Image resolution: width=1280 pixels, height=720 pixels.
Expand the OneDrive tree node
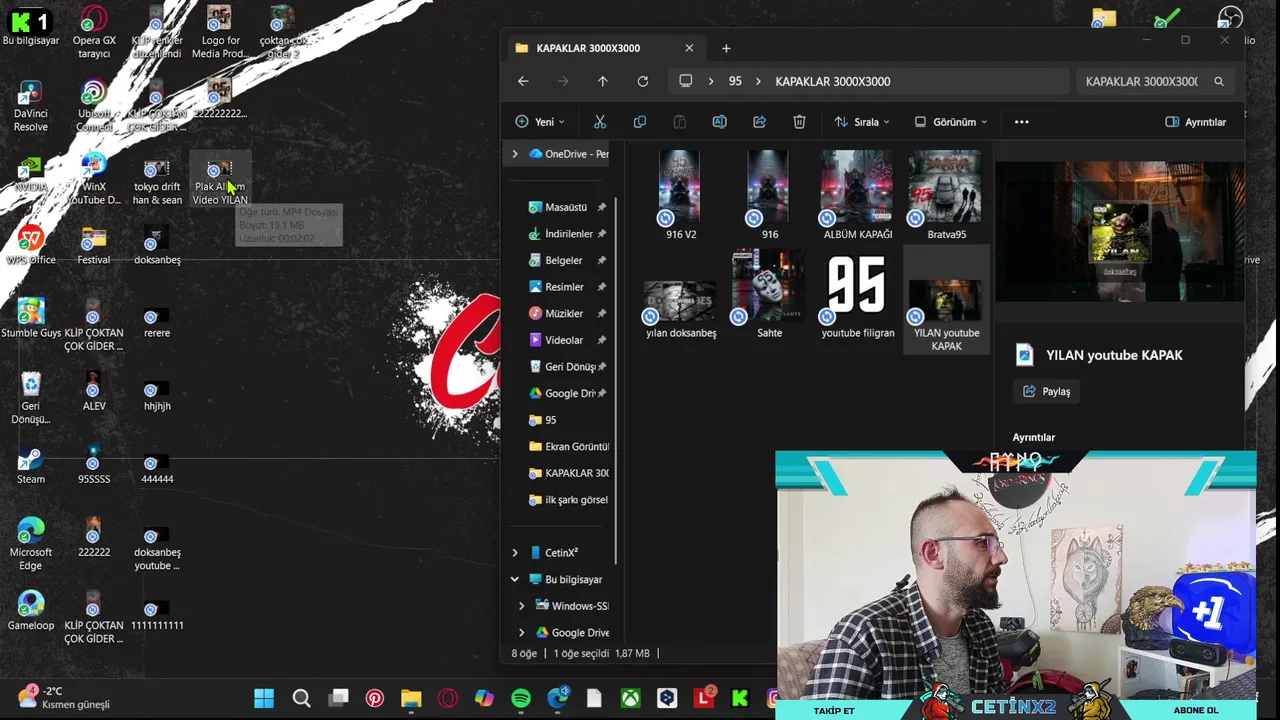(x=515, y=154)
